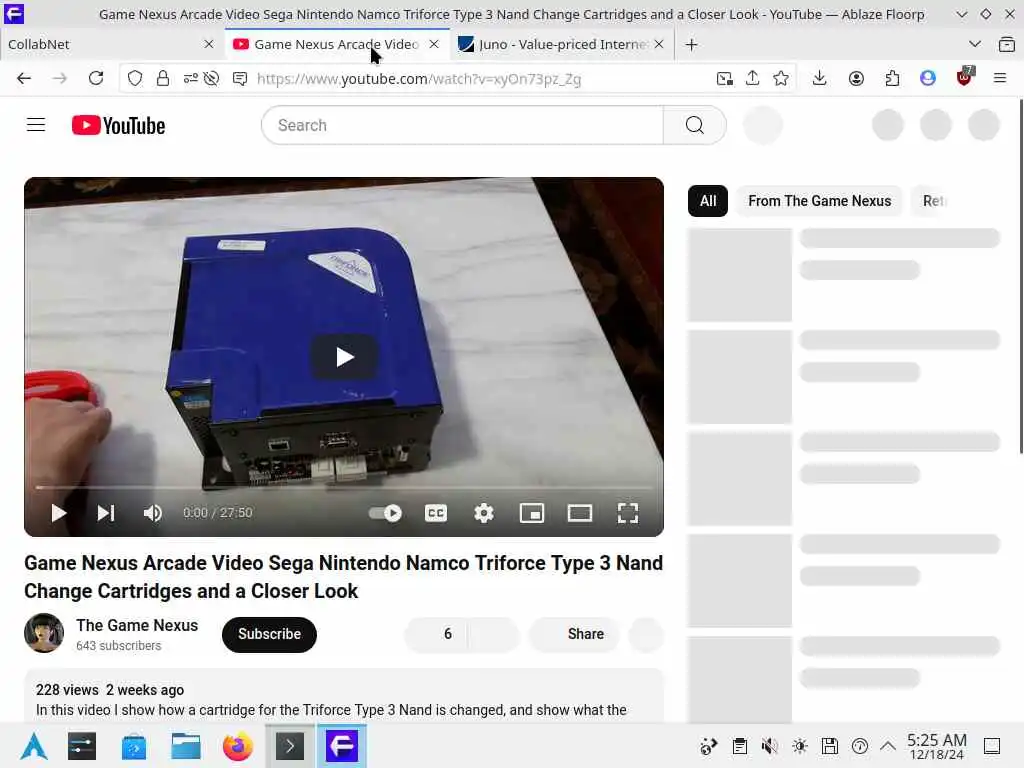The image size is (1024, 768).
Task: Open Firefox from the taskbar
Action: pyautogui.click(x=238, y=746)
